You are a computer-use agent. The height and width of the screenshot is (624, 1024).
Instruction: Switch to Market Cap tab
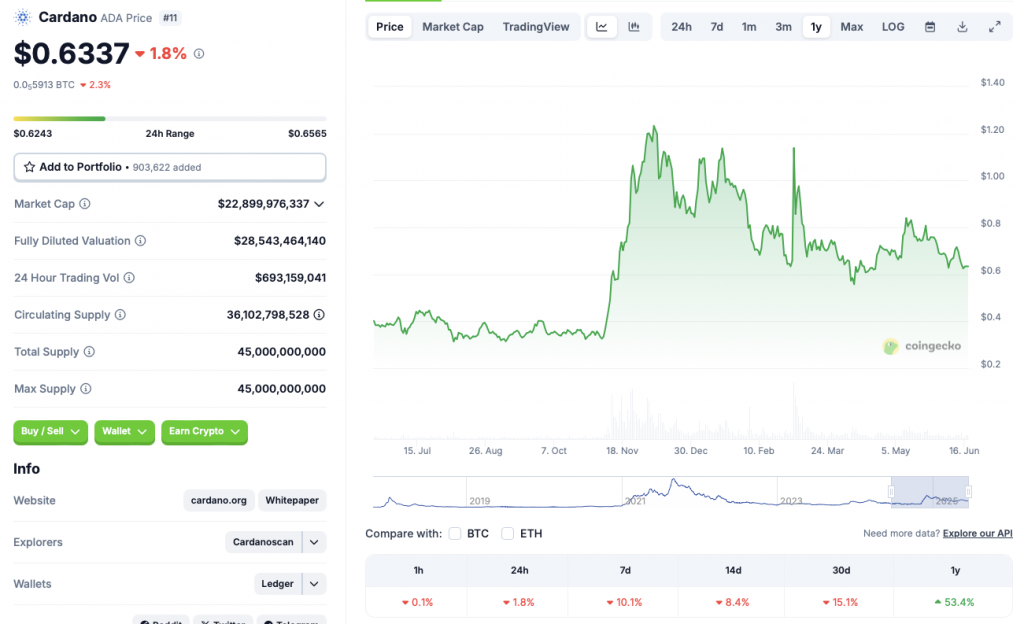pos(453,27)
